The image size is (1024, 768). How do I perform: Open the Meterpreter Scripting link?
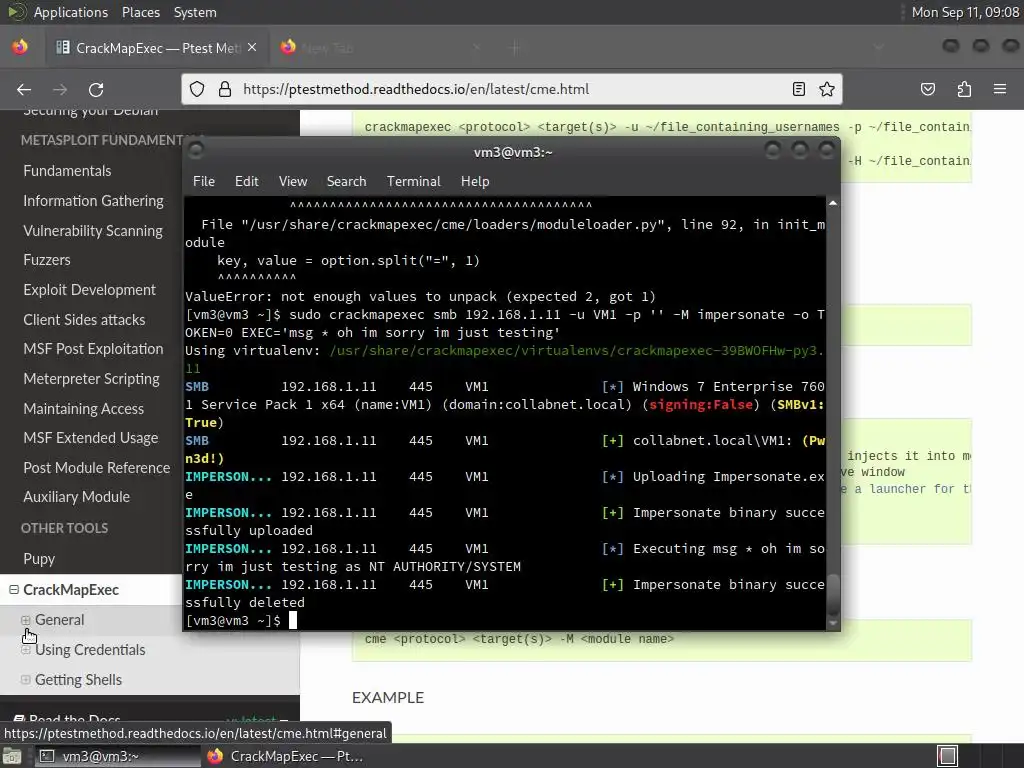coord(91,379)
